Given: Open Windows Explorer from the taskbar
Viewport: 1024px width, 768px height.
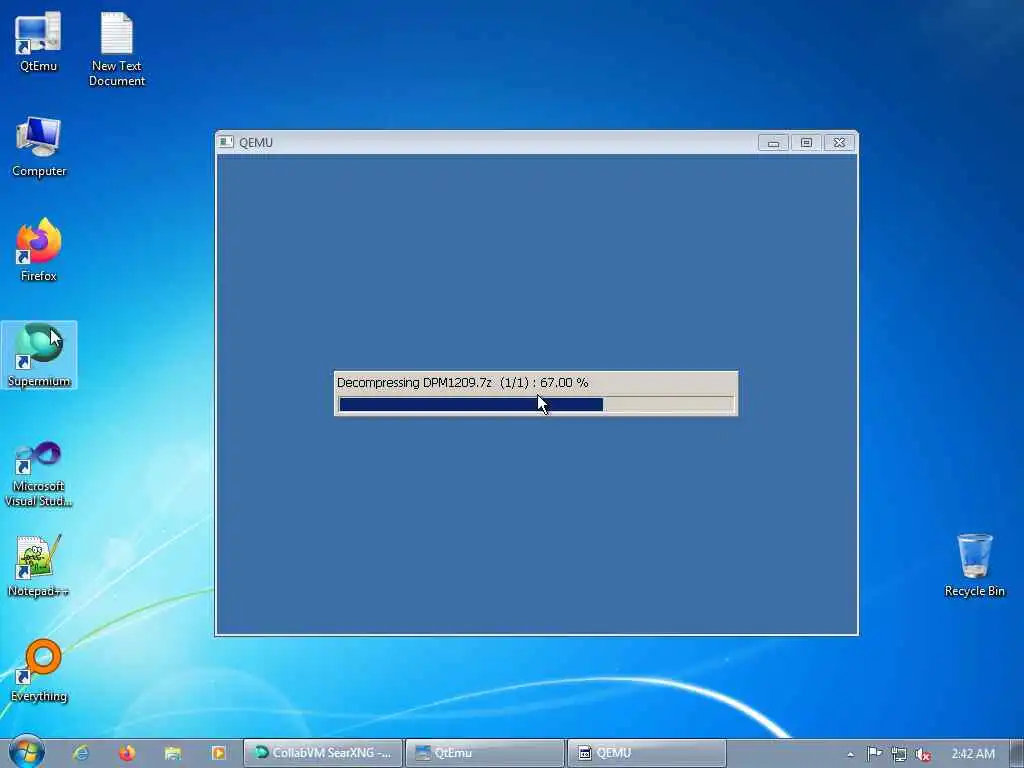Looking at the screenshot, I should click(172, 753).
